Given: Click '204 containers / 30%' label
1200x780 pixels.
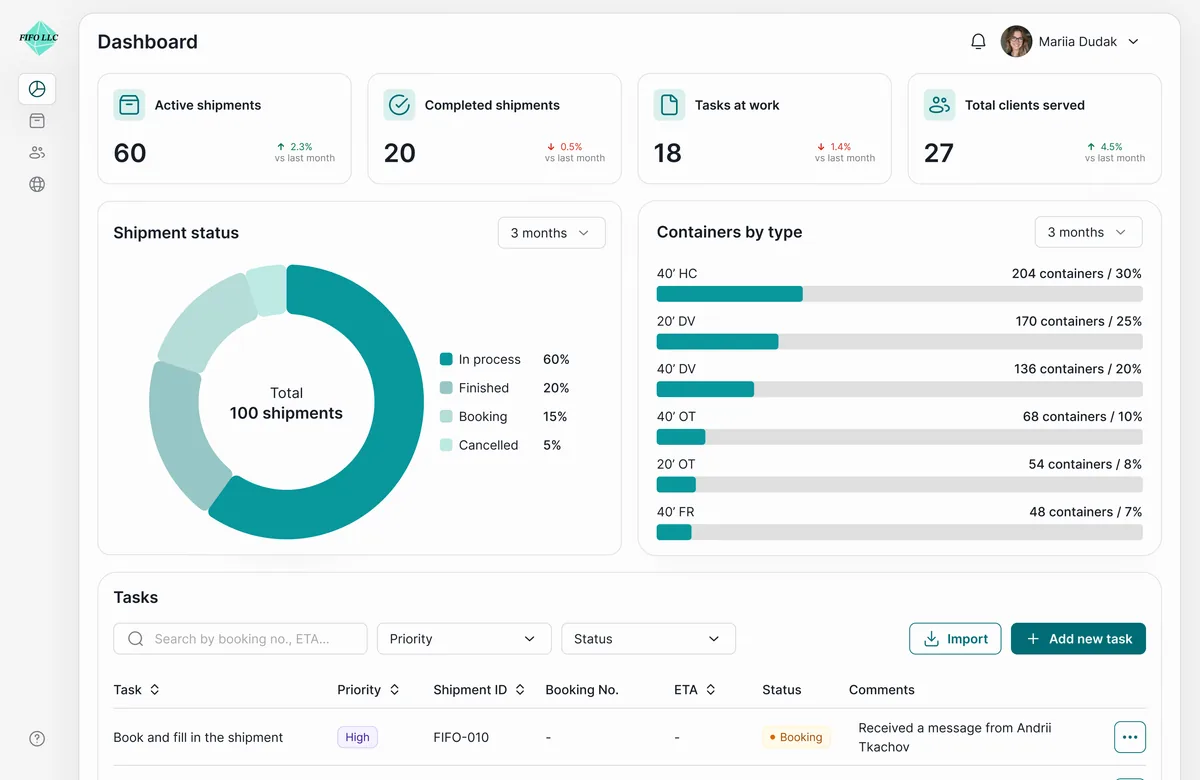Looking at the screenshot, I should click(1076, 273).
